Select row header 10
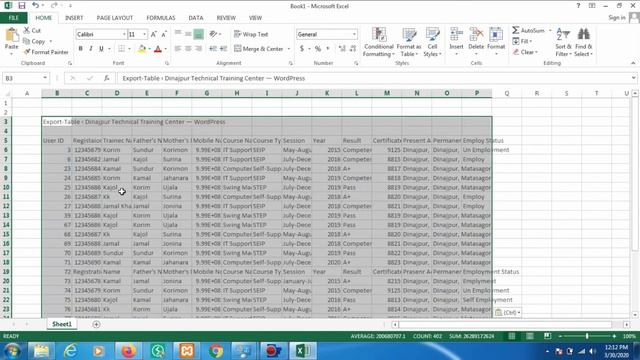Image resolution: width=640 pixels, height=360 pixels. (x=6, y=187)
